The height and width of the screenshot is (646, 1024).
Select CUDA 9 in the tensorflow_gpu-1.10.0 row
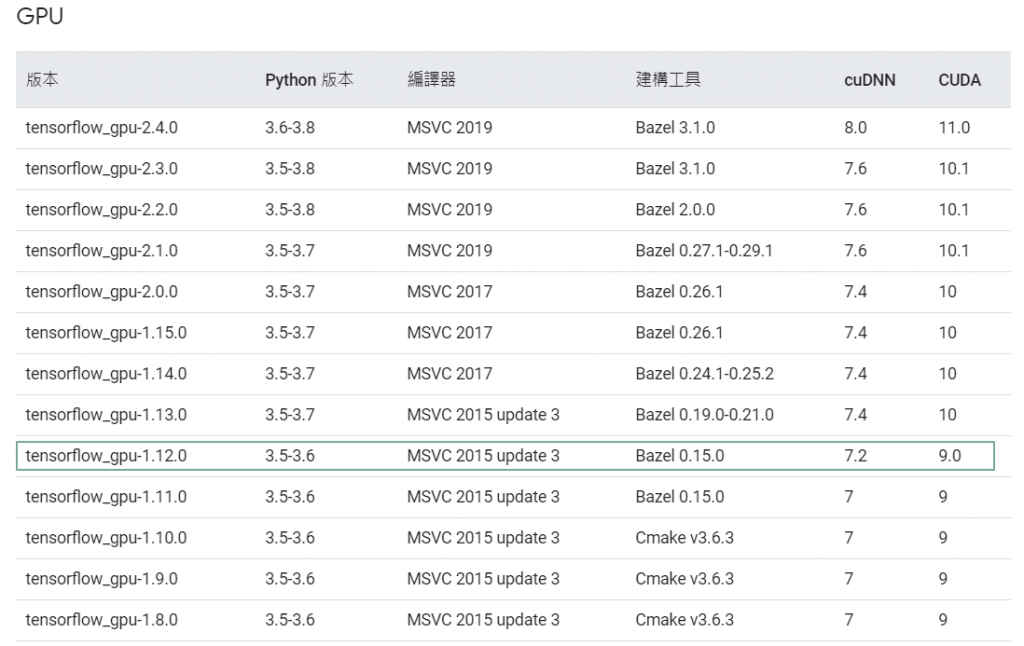point(943,538)
